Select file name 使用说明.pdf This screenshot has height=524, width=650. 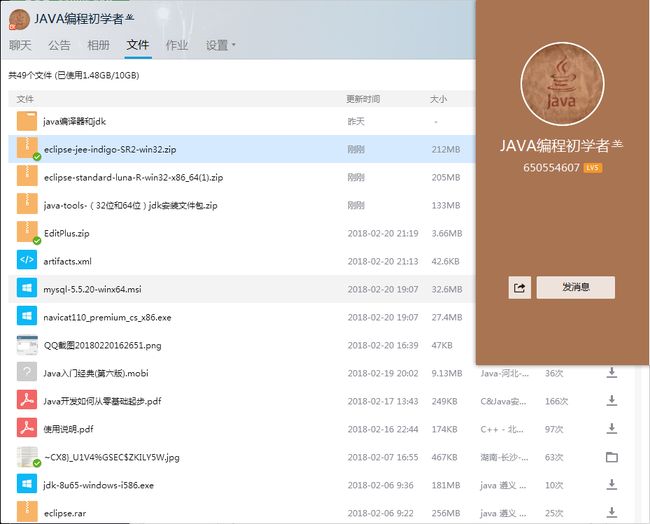(68, 429)
